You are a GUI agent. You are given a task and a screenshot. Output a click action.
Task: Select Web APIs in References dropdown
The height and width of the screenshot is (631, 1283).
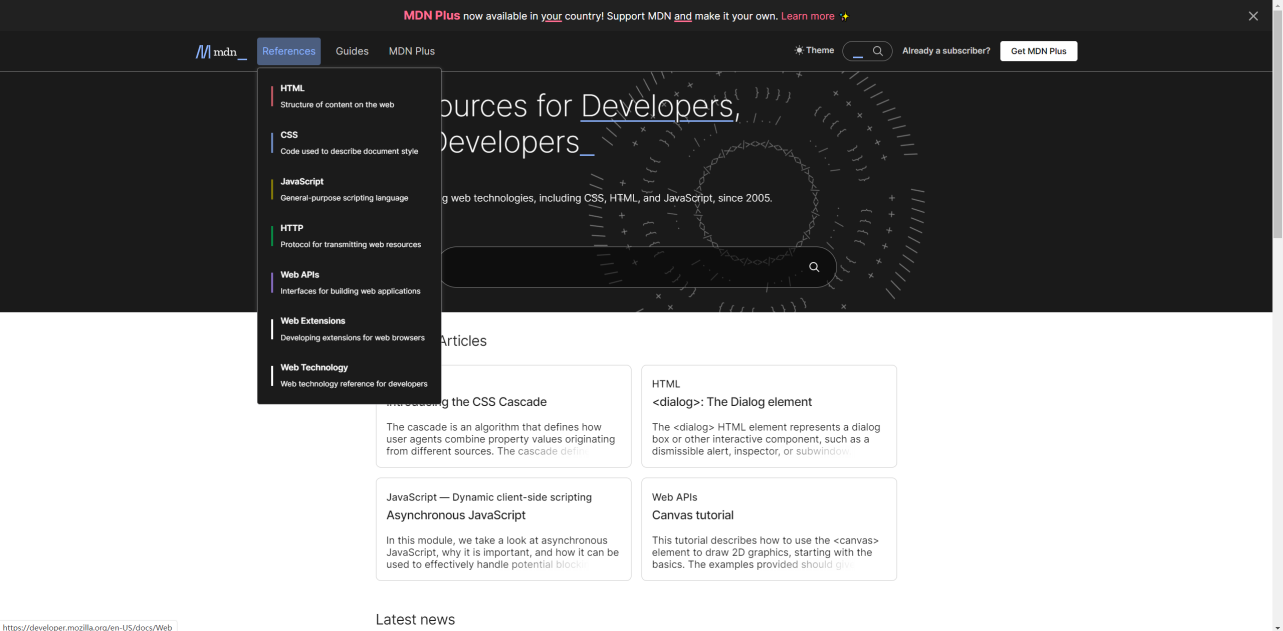[349, 283]
